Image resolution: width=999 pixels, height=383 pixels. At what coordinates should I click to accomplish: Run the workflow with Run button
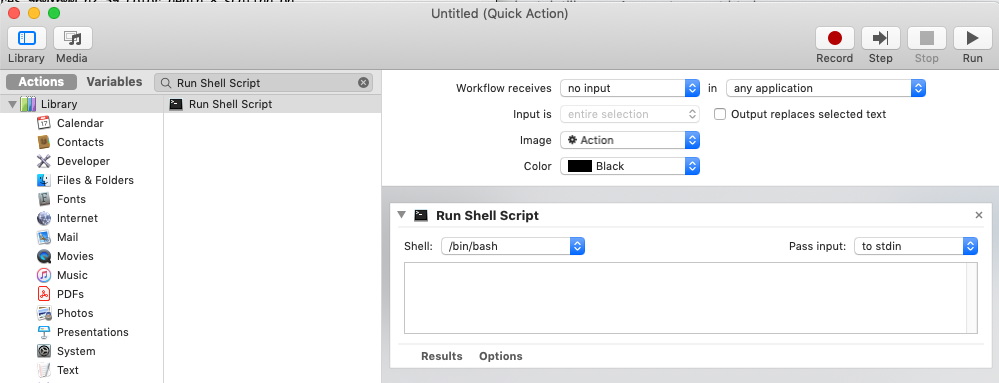[972, 38]
